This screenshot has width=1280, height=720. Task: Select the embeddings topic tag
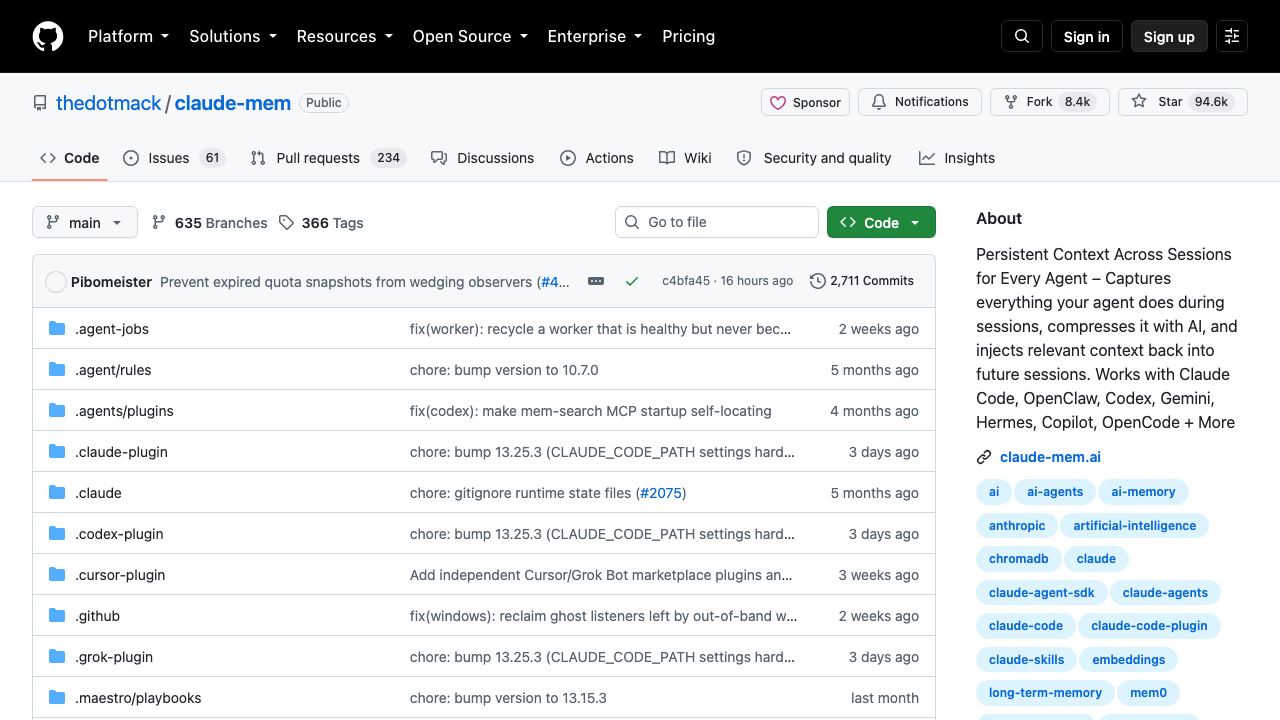coord(1128,660)
